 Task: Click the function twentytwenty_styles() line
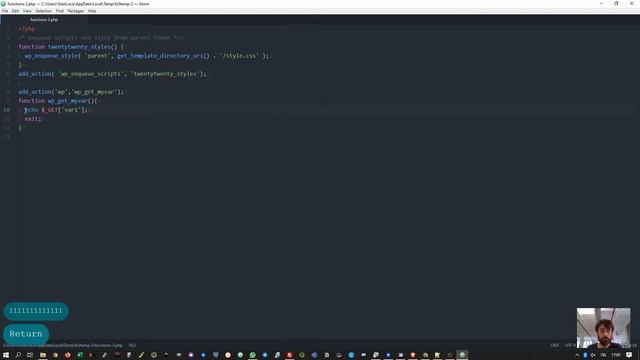pos(71,47)
